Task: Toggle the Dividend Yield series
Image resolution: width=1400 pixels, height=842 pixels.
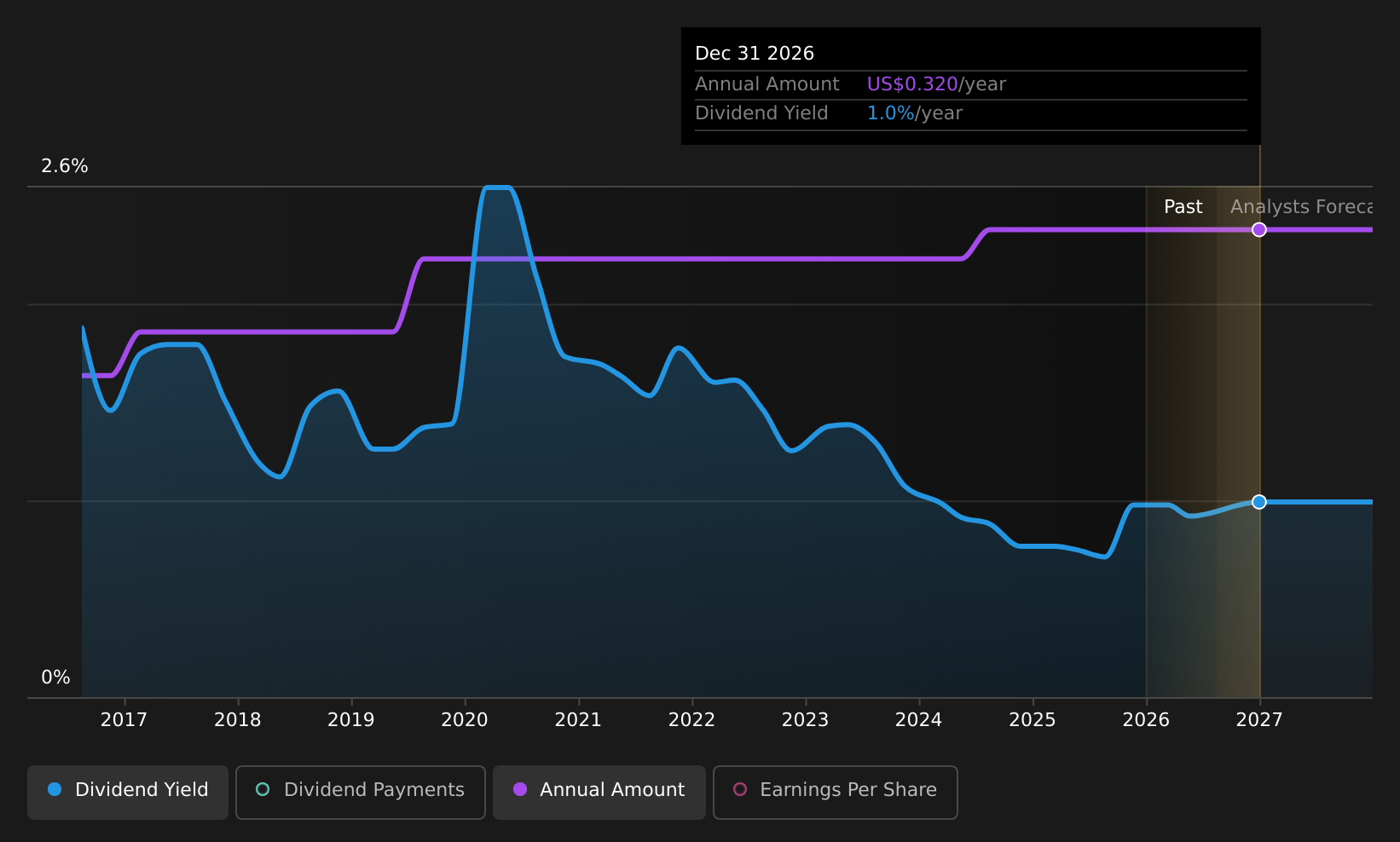Action: point(128,792)
